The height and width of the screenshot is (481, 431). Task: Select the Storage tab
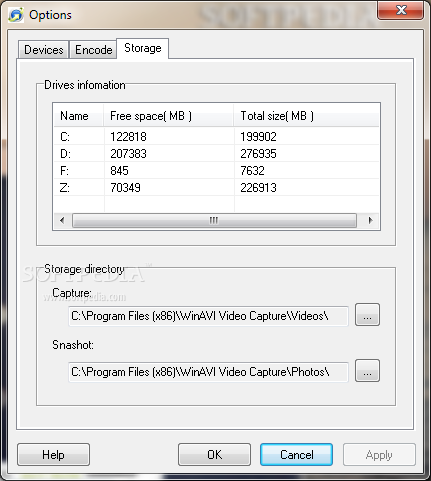143,48
